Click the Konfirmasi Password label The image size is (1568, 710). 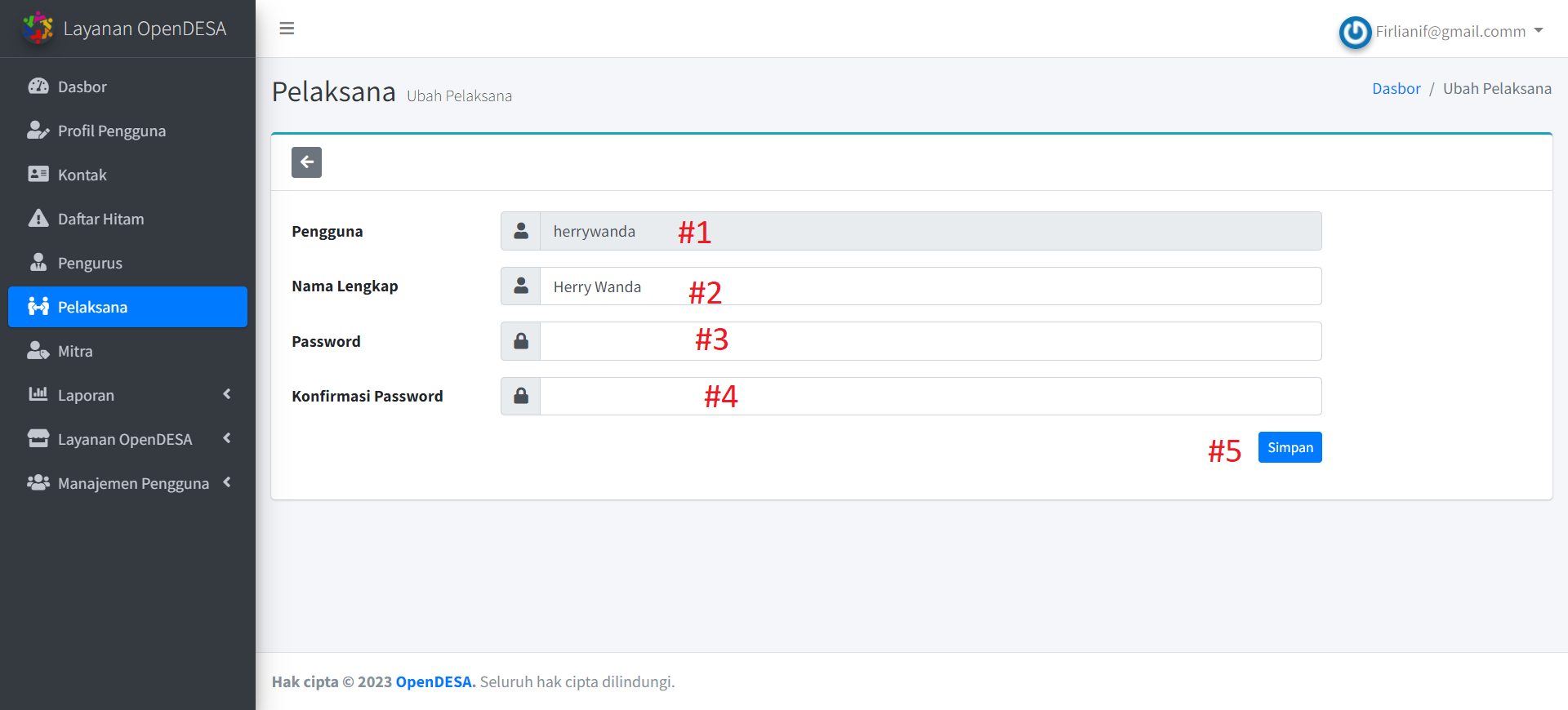pyautogui.click(x=367, y=396)
